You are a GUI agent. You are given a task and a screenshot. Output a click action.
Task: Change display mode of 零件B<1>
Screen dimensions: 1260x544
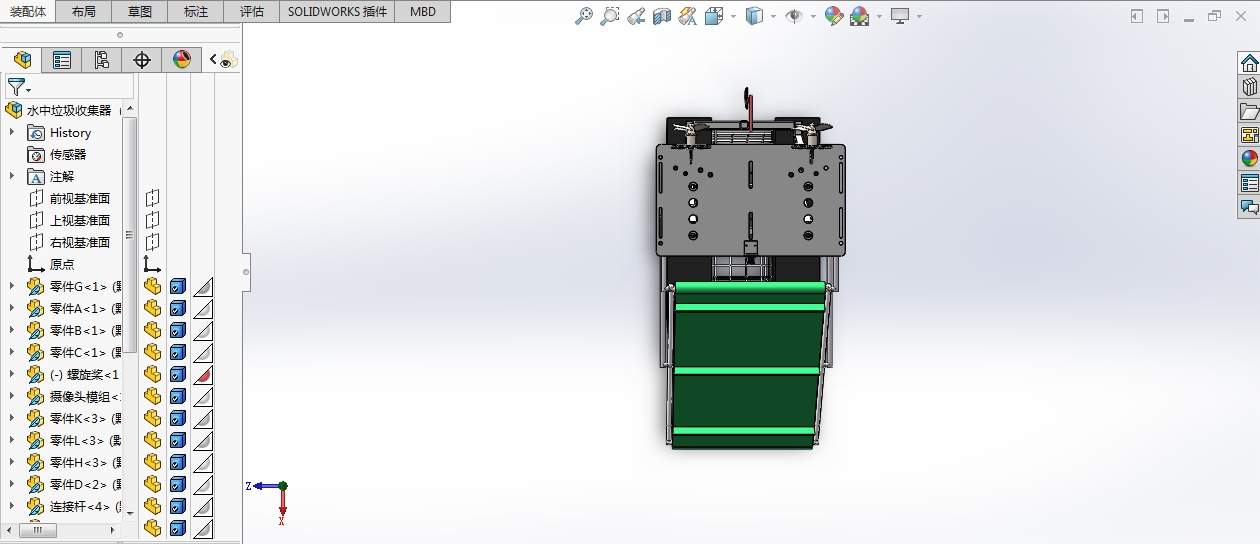coord(177,330)
